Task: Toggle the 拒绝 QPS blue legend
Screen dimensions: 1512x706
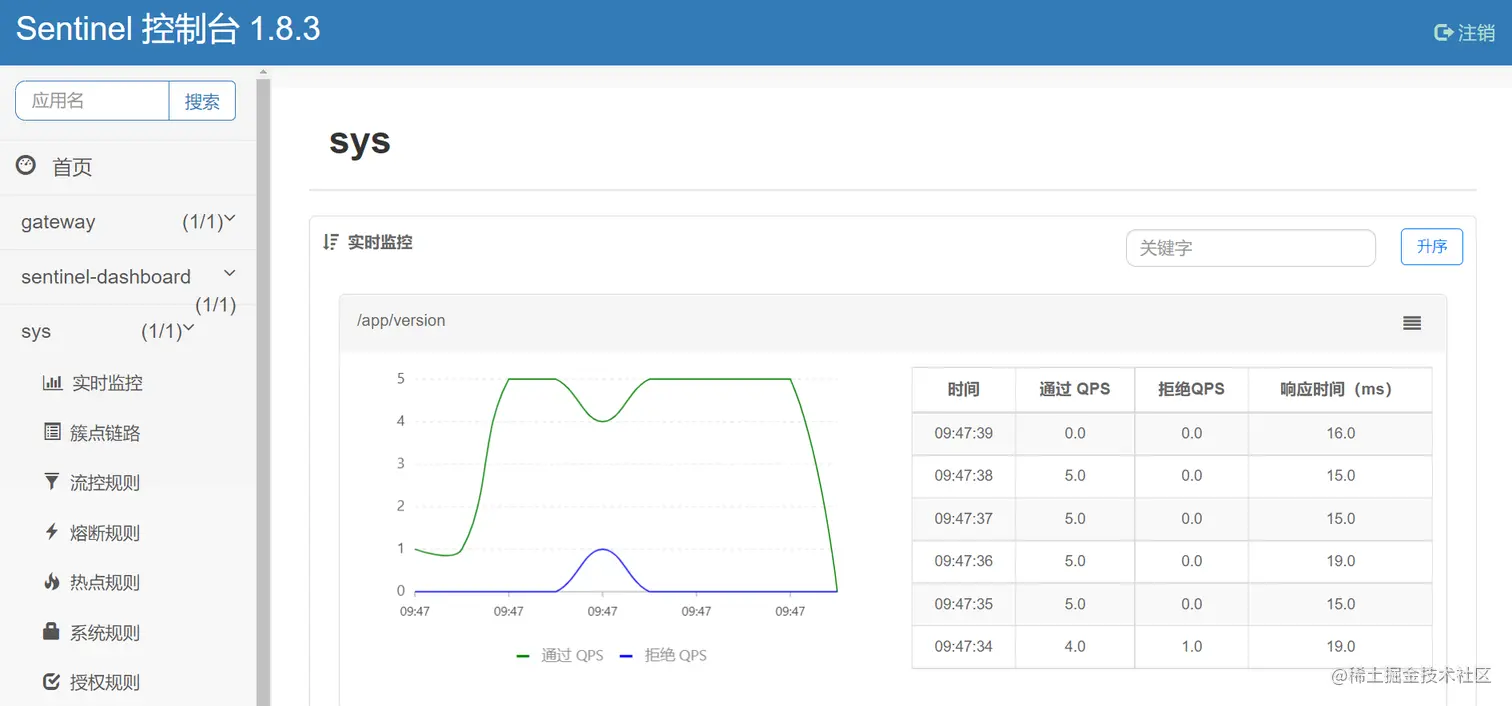Action: (663, 655)
